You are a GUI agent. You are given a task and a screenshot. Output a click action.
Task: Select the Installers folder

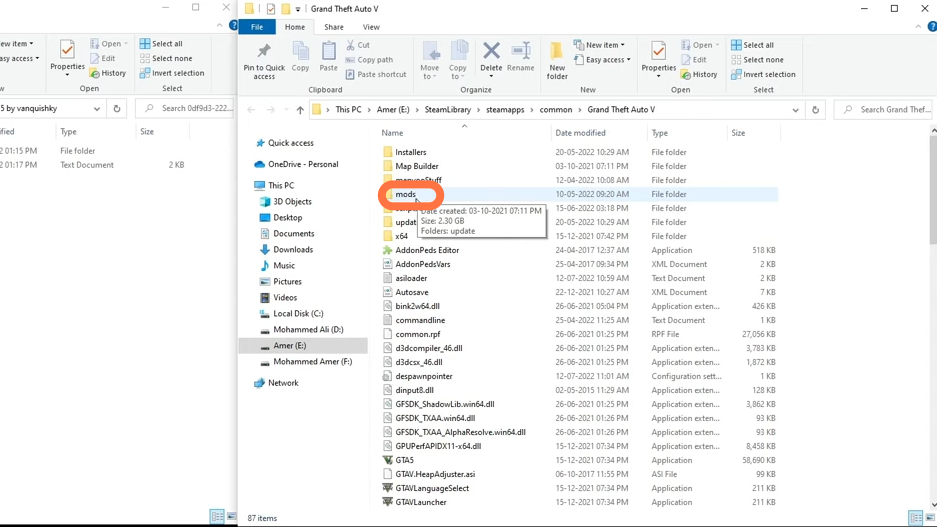click(411, 152)
